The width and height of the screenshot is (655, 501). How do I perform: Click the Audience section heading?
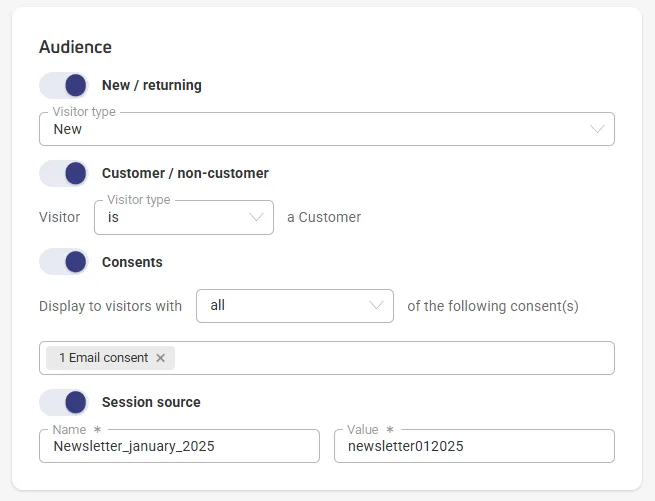click(x=75, y=47)
